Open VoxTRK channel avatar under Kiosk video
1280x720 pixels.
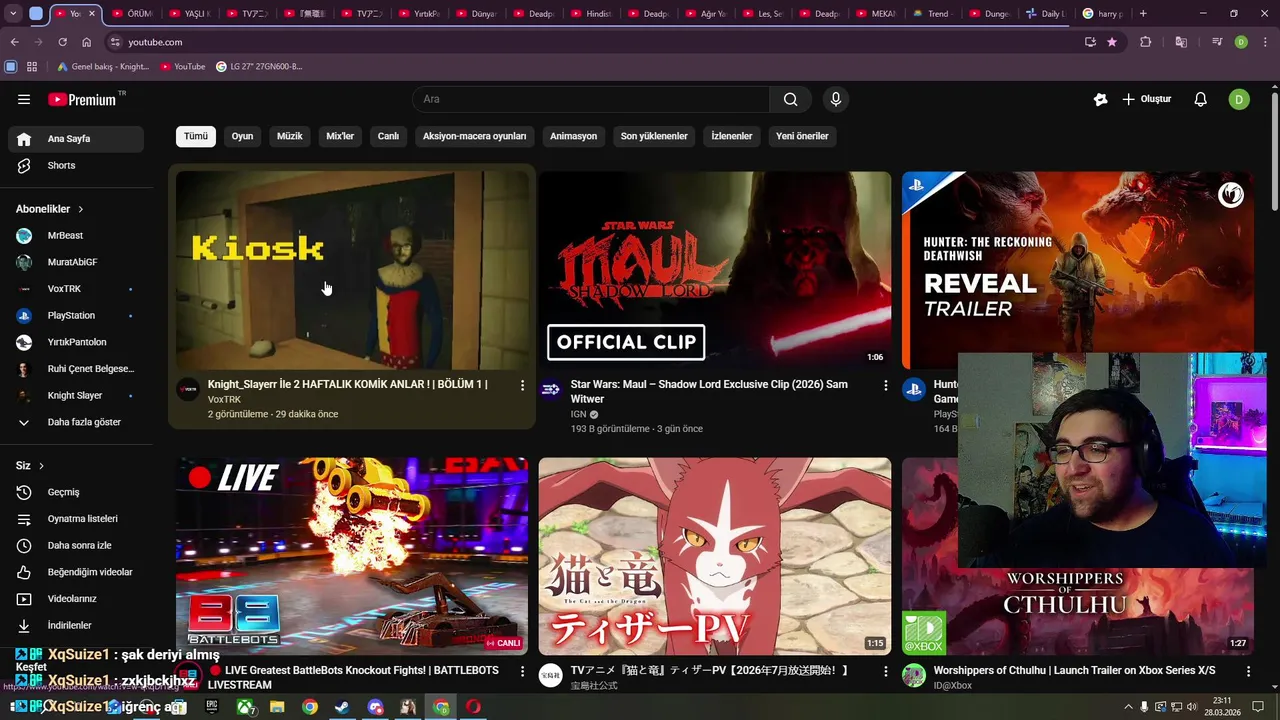click(188, 390)
